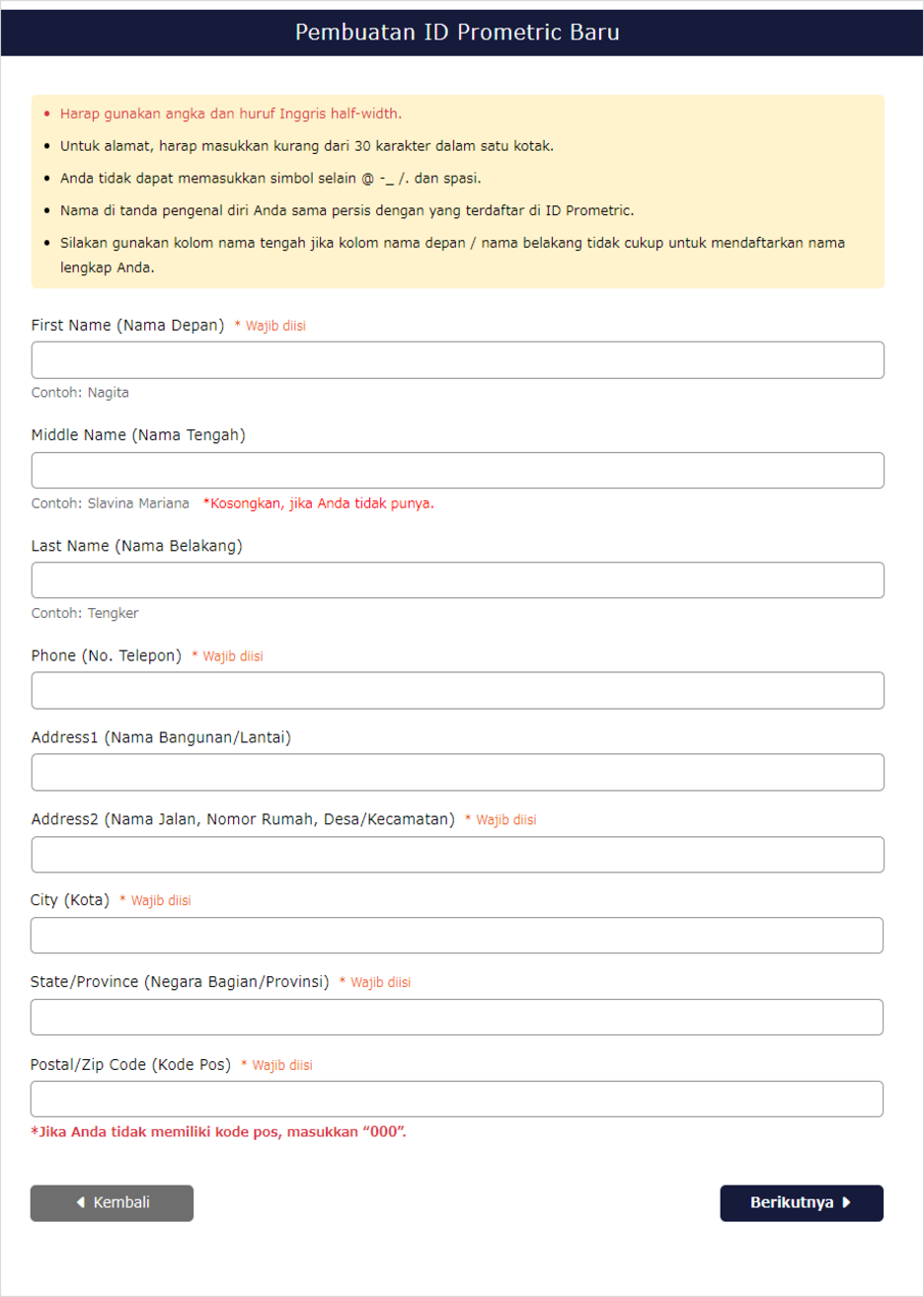Screen dimensions: 924x1297
Task: Click the red postal code "000" note
Action: click(218, 1132)
